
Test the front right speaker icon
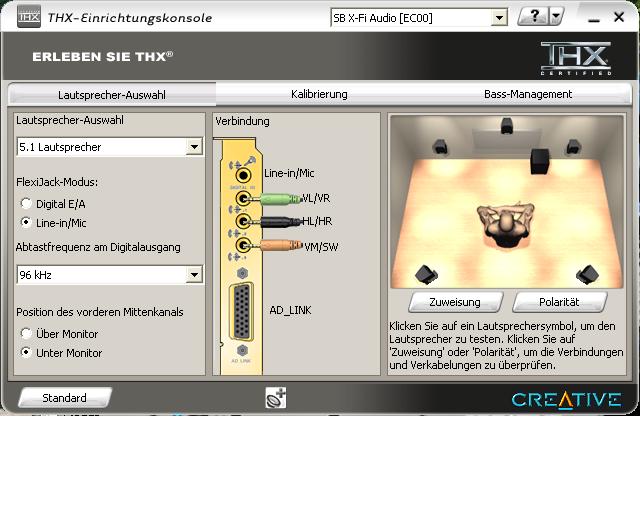click(573, 147)
